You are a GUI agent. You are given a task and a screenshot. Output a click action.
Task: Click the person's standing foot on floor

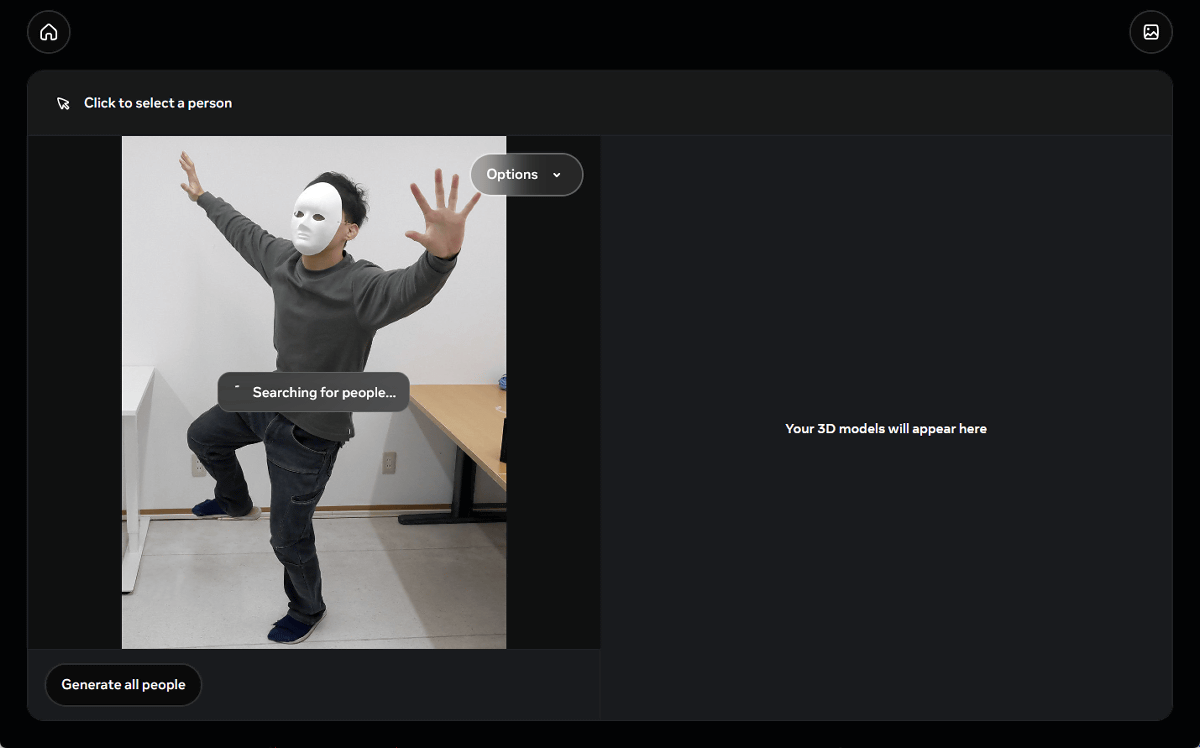point(295,628)
